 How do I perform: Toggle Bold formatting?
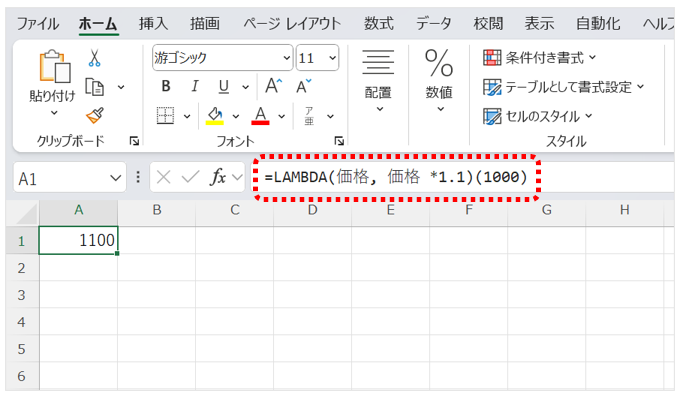[166, 86]
